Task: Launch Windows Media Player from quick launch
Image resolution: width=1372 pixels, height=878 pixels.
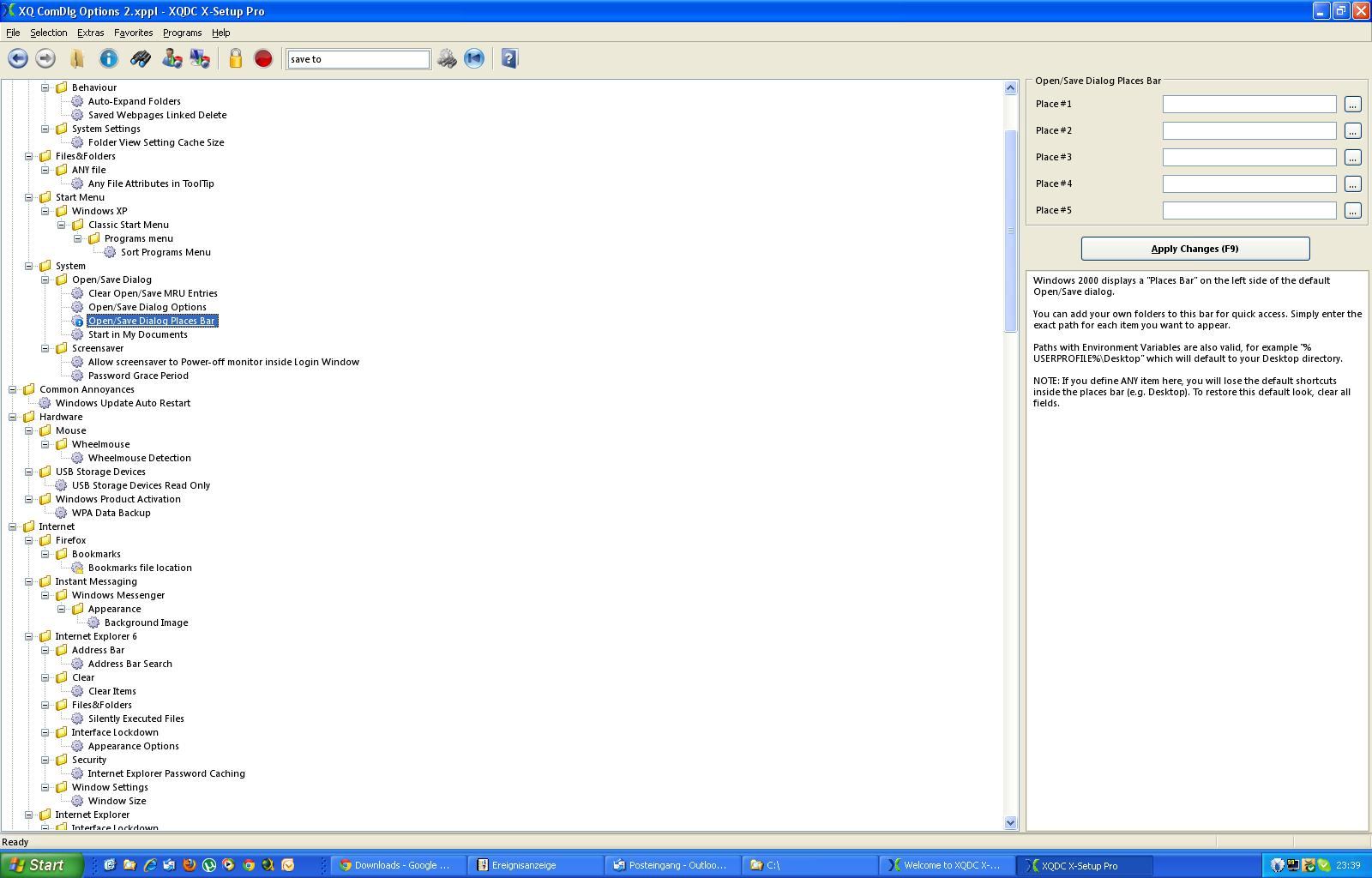Action: click(228, 865)
